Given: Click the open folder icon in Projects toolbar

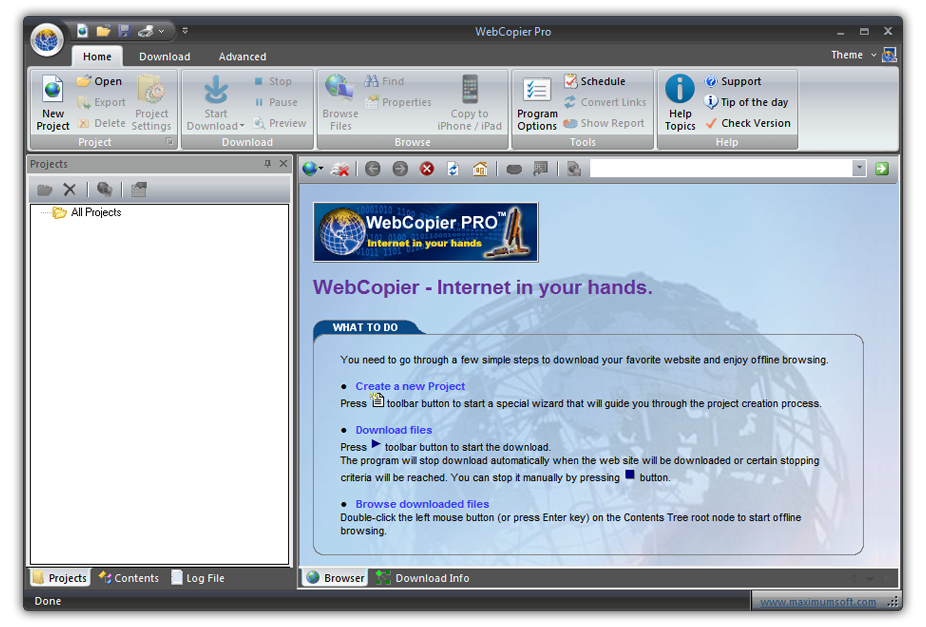Looking at the screenshot, I should click(x=44, y=190).
